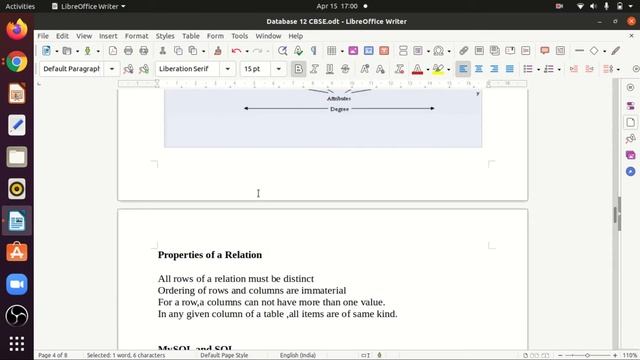Image resolution: width=640 pixels, height=360 pixels.
Task: Click the vertical document scrollbar
Action: 616,213
